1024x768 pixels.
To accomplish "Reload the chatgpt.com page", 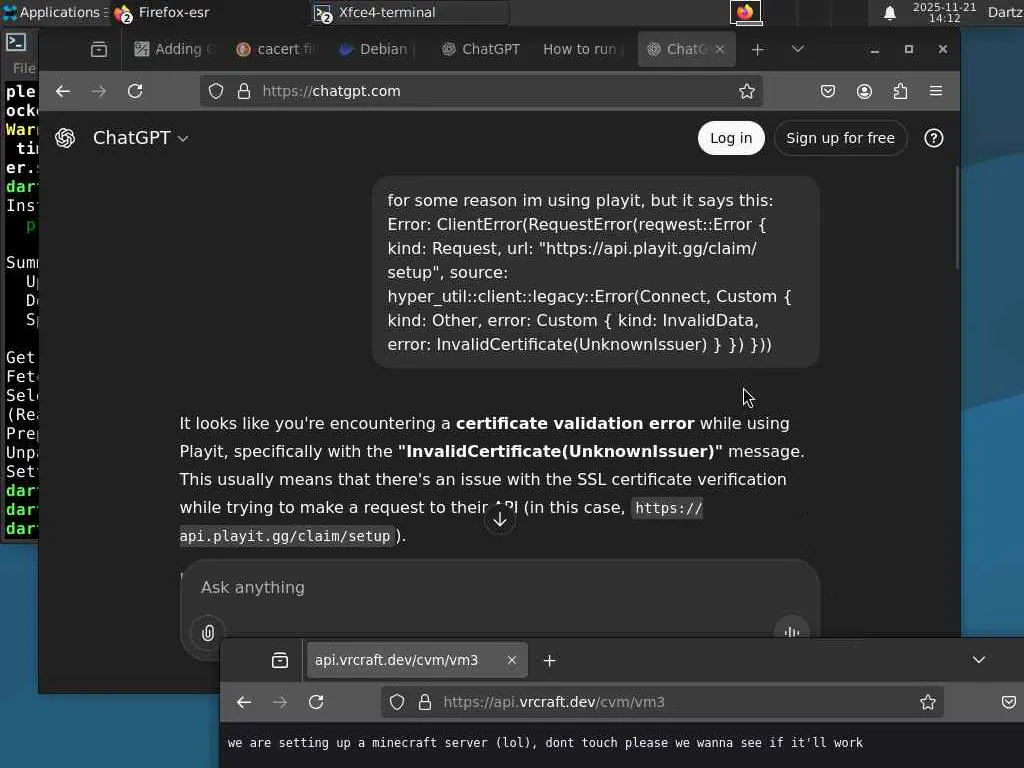I will pyautogui.click(x=135, y=91).
